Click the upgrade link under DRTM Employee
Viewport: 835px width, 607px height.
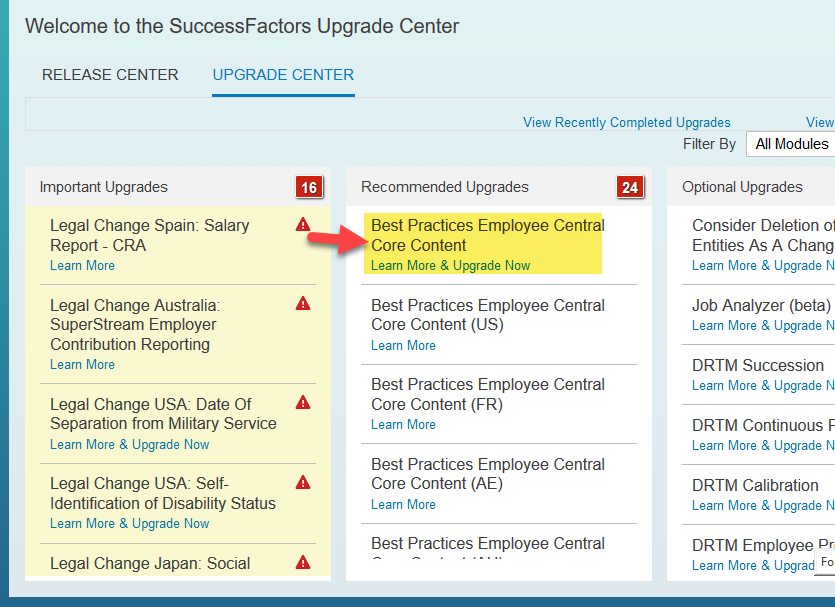[x=754, y=566]
